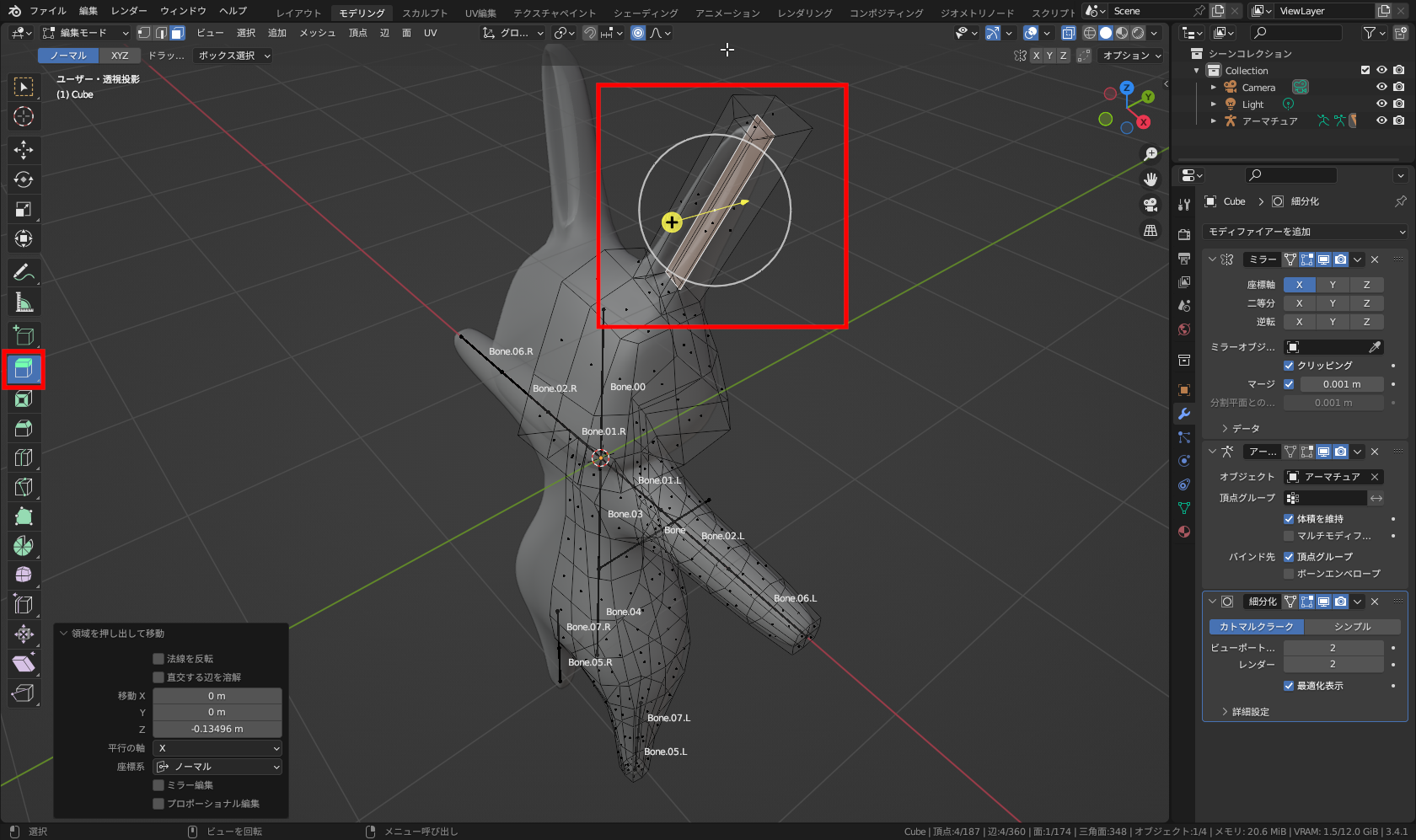1416x840 pixels.
Task: Enable the プロポーショナル編集 checkbox in the operator panel
Action: coord(158,804)
